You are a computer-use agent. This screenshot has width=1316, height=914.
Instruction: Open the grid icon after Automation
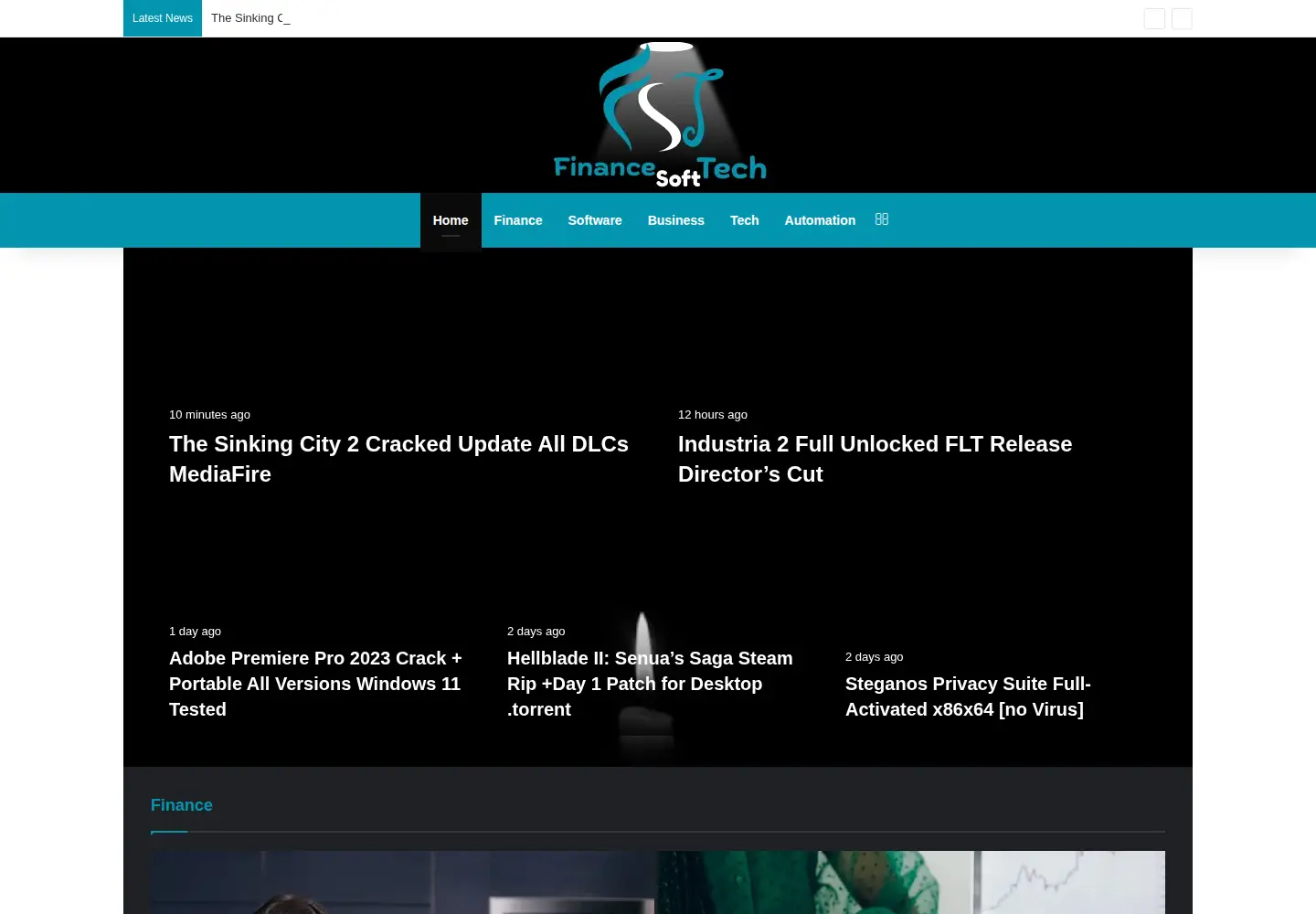(882, 219)
